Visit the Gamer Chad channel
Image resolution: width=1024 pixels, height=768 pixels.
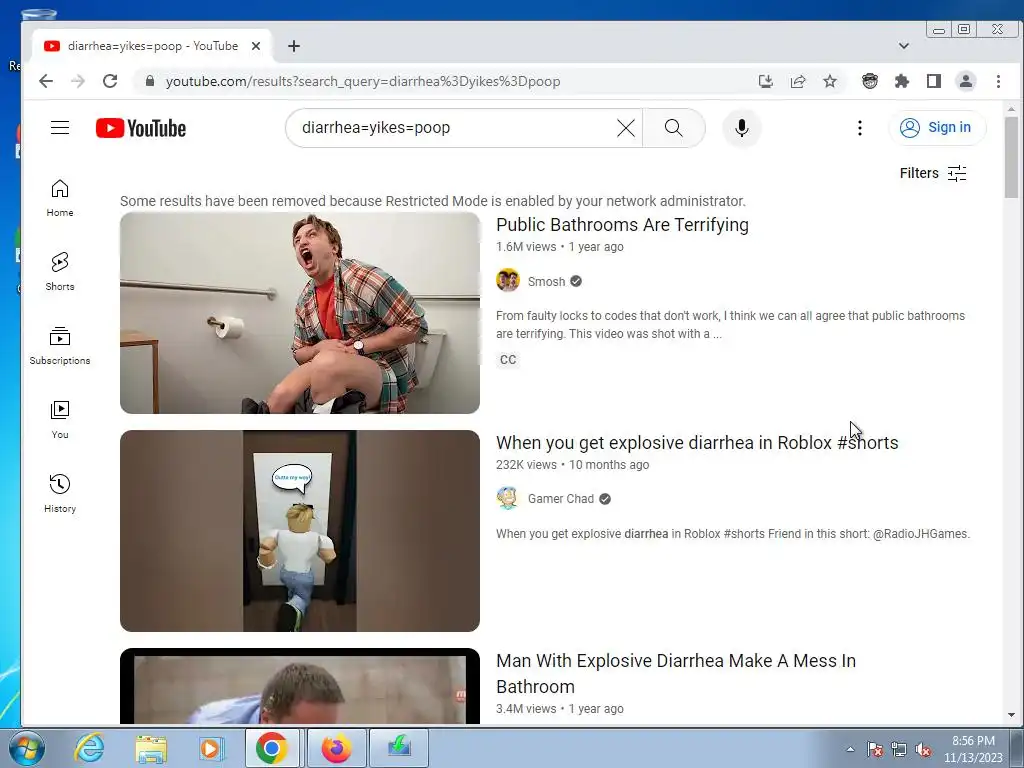(560, 499)
